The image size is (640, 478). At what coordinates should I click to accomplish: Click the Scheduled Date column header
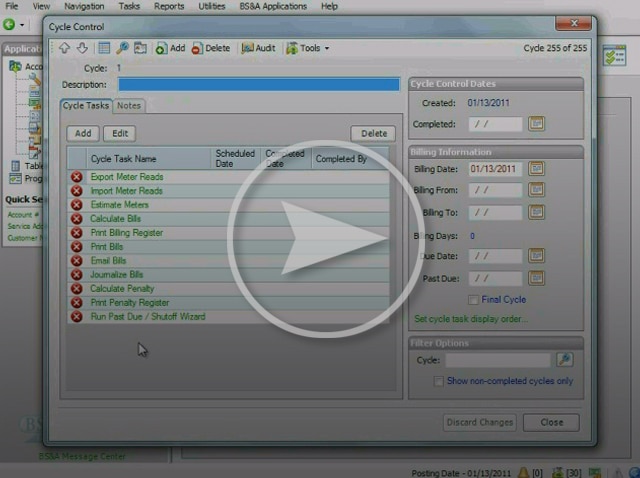pyautogui.click(x=235, y=159)
